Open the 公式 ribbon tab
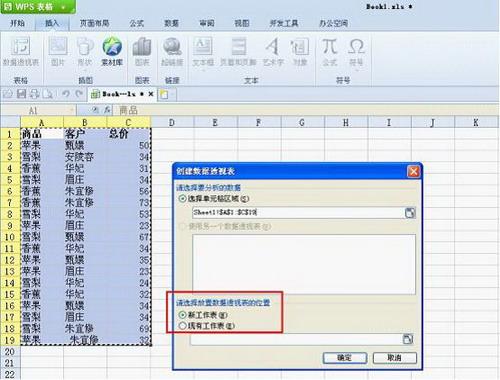Screen dimensions: 500x380 pyautogui.click(x=137, y=23)
